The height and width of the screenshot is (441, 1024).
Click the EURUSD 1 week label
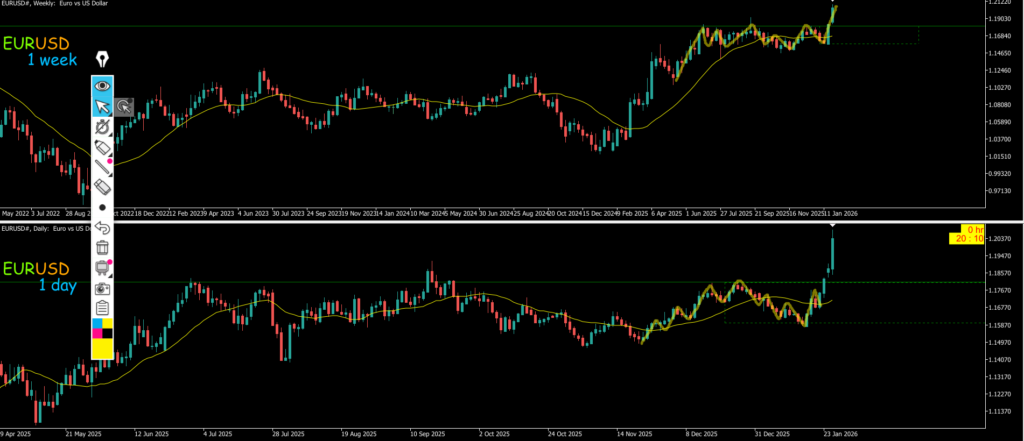coord(40,52)
